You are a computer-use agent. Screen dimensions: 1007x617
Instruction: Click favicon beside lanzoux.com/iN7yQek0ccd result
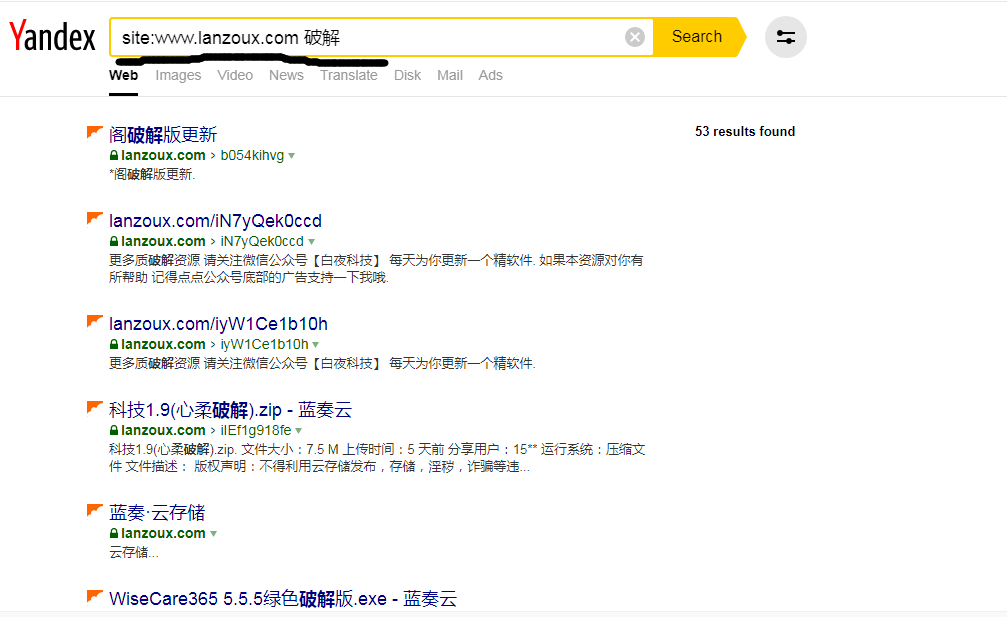point(94,218)
